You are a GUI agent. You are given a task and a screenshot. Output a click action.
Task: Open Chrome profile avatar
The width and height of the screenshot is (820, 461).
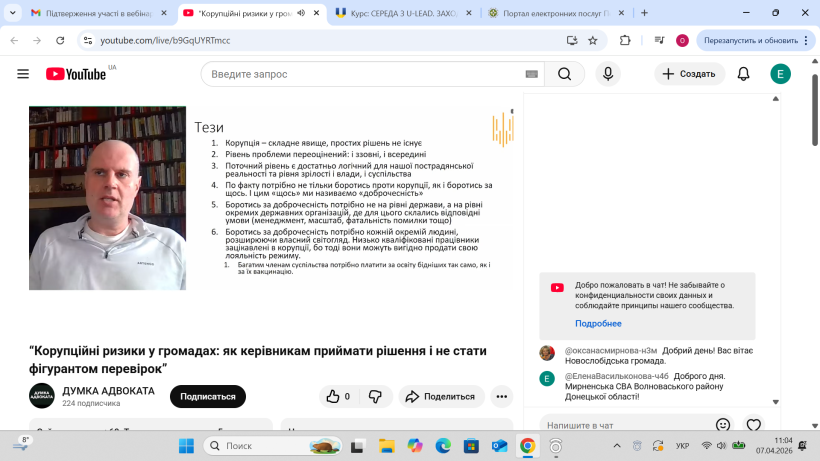tap(682, 40)
